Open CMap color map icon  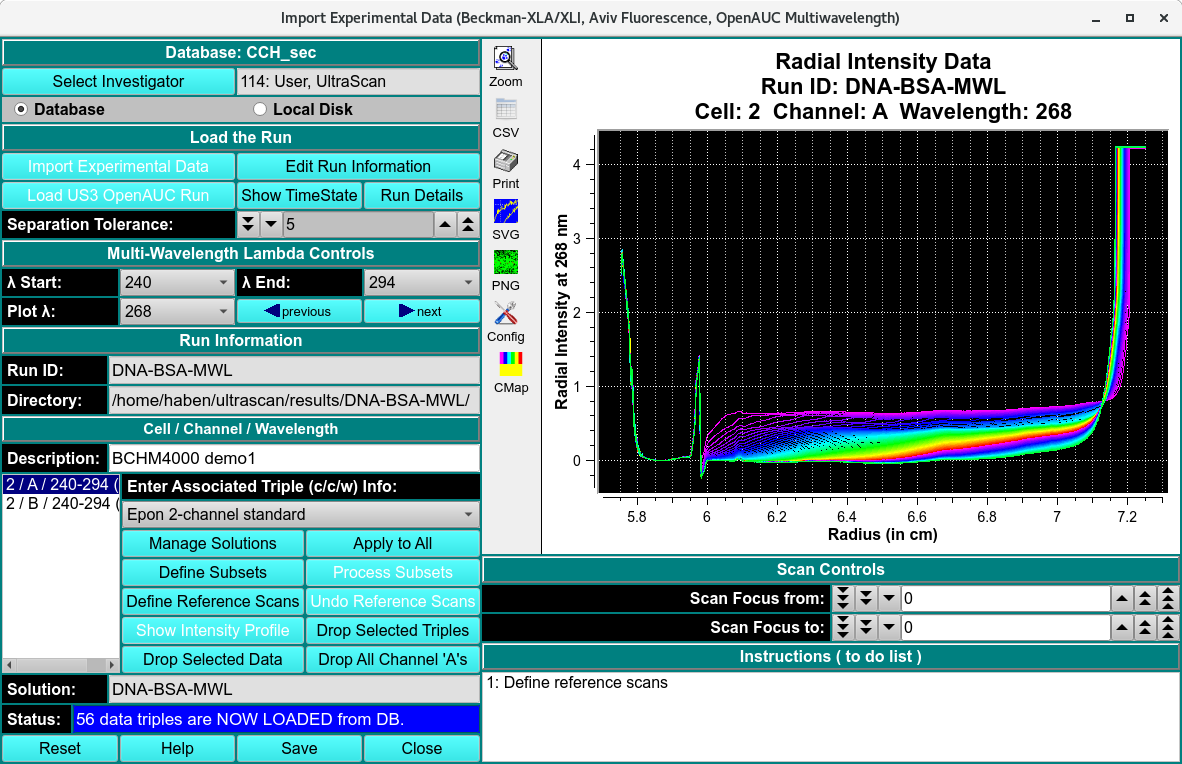(x=510, y=364)
